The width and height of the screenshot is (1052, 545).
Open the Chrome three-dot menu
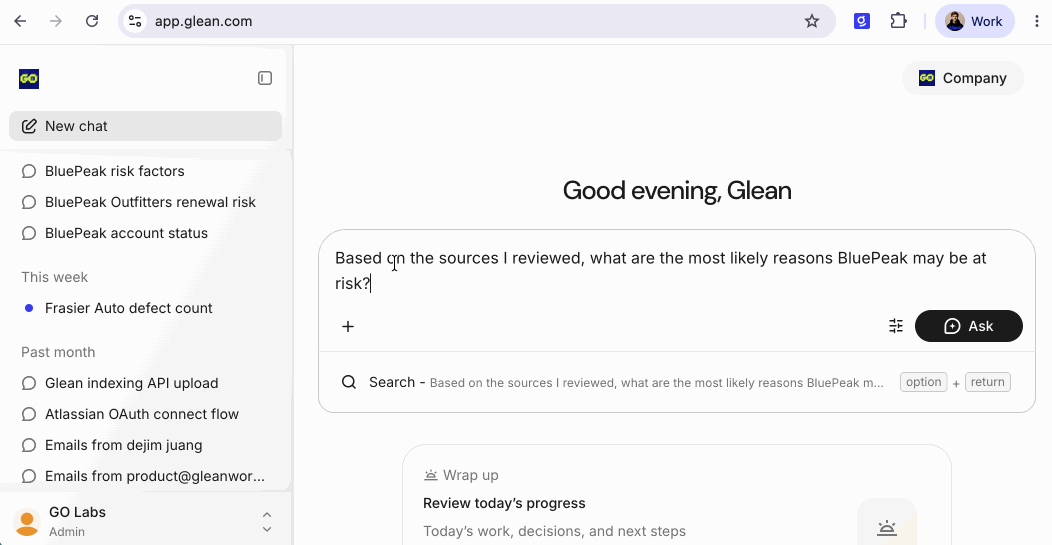pos(1037,21)
